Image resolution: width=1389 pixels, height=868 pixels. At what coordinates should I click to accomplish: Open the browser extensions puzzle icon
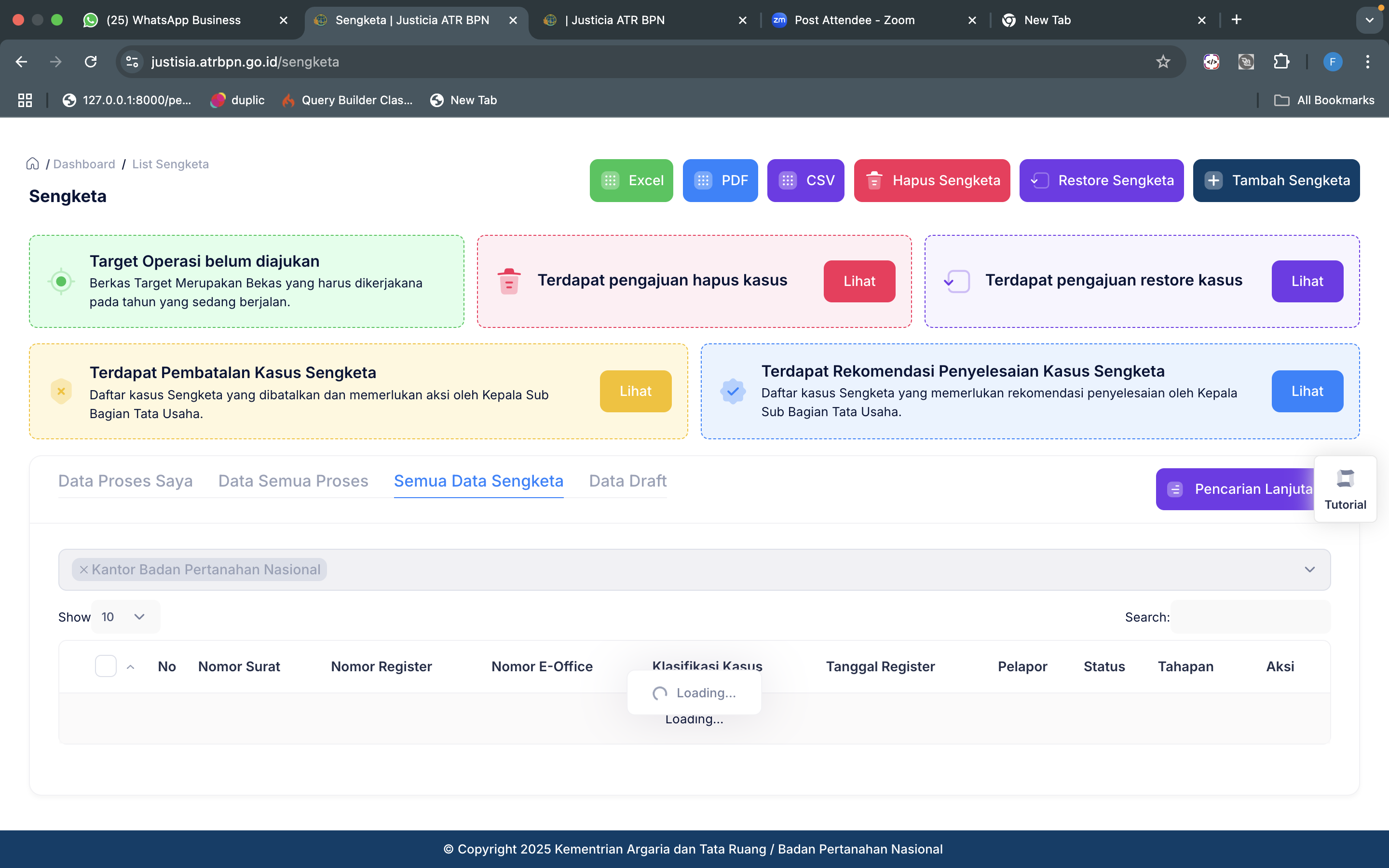[x=1281, y=61]
